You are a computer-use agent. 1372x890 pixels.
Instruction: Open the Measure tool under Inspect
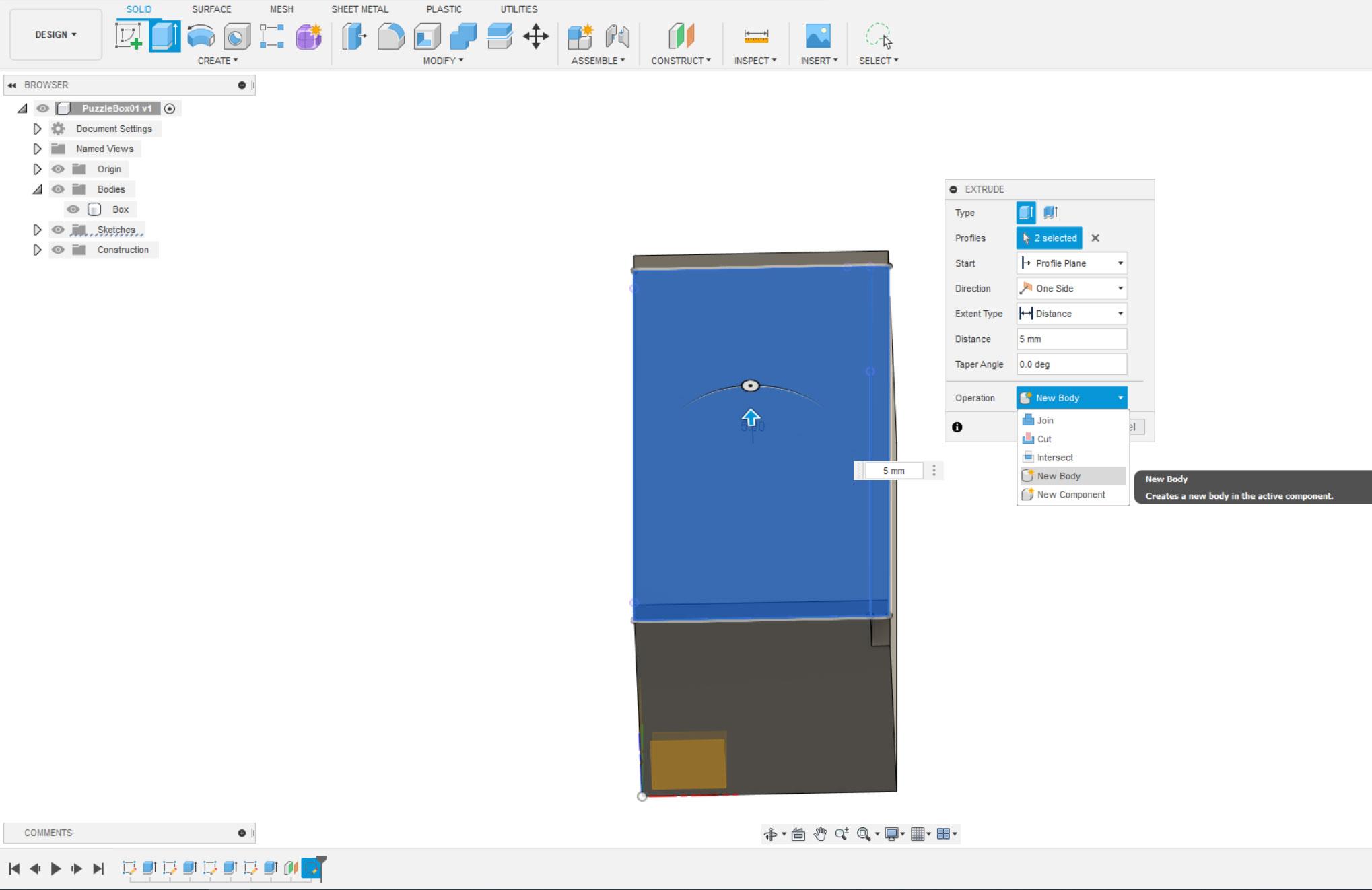point(756,36)
